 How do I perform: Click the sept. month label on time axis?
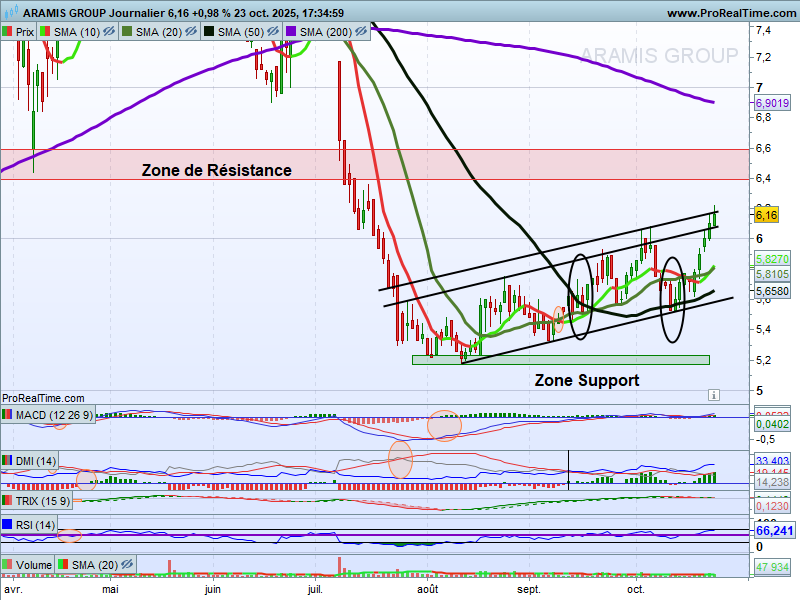pyautogui.click(x=529, y=589)
